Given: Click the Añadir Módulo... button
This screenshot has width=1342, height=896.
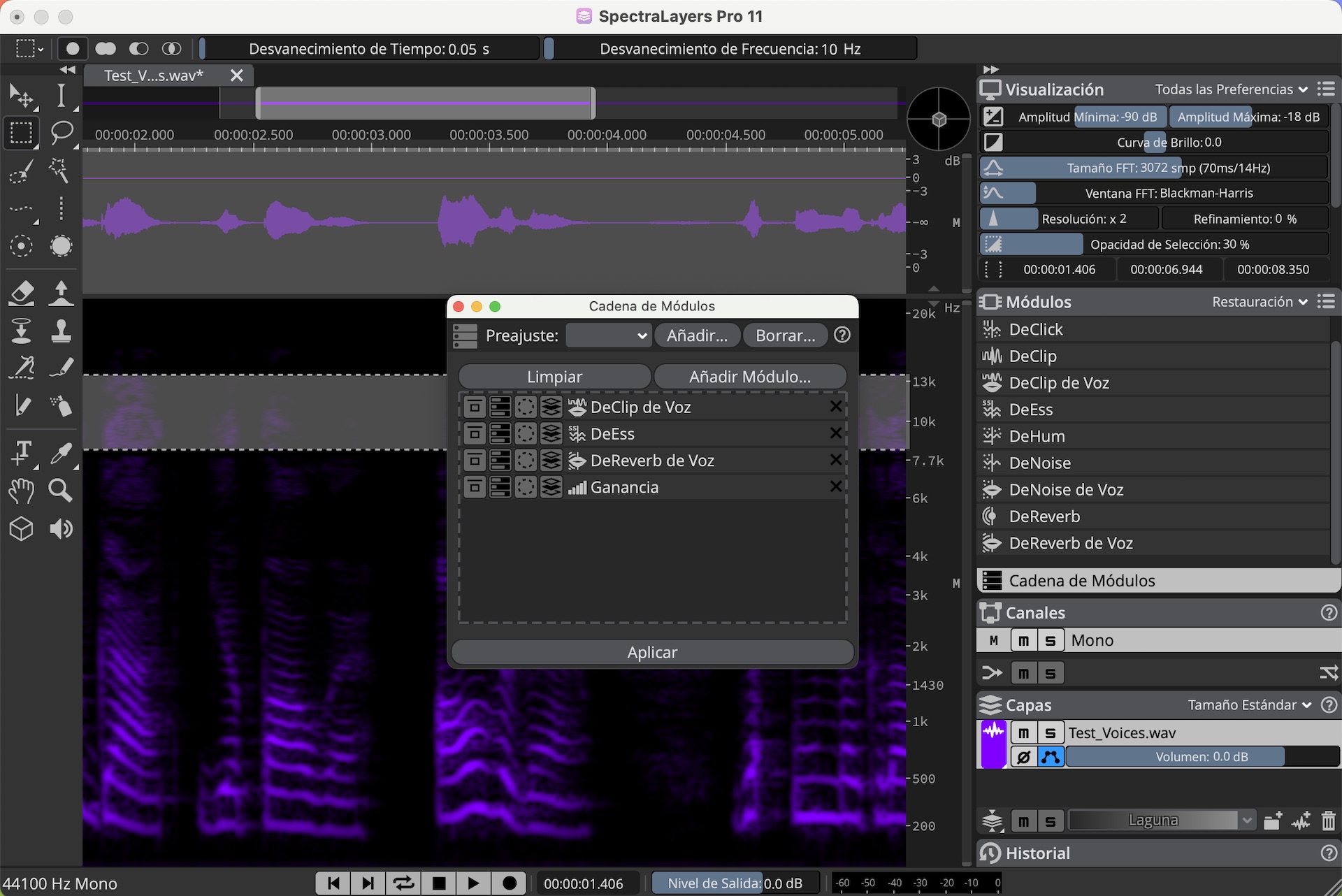Looking at the screenshot, I should pyautogui.click(x=749, y=377).
